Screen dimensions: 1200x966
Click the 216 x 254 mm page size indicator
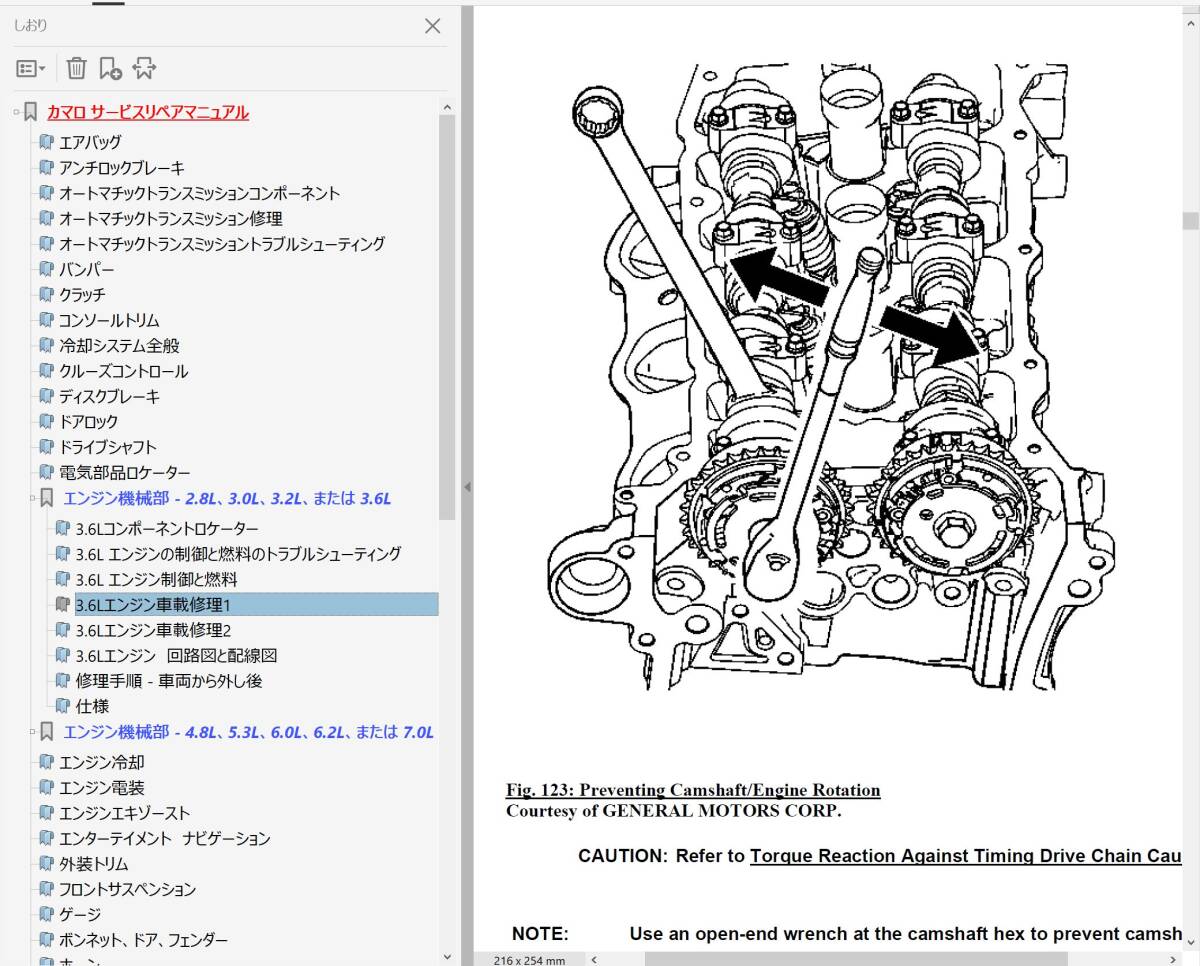[x=529, y=960]
